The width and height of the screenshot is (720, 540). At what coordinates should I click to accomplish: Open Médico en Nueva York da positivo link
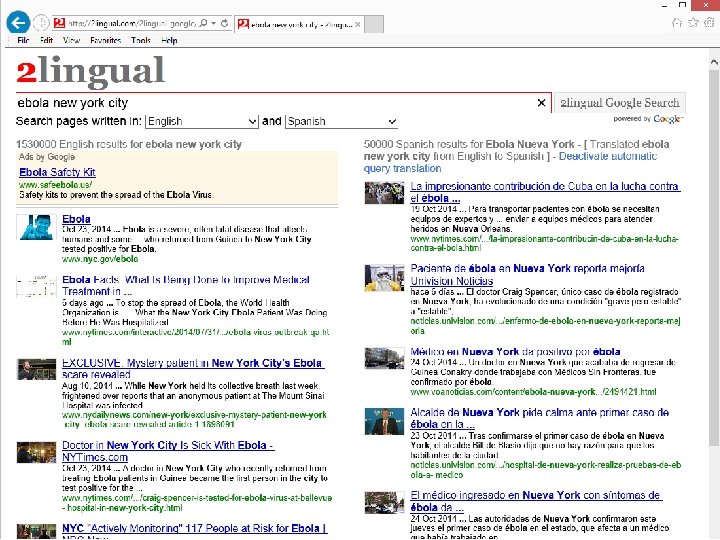tap(515, 352)
